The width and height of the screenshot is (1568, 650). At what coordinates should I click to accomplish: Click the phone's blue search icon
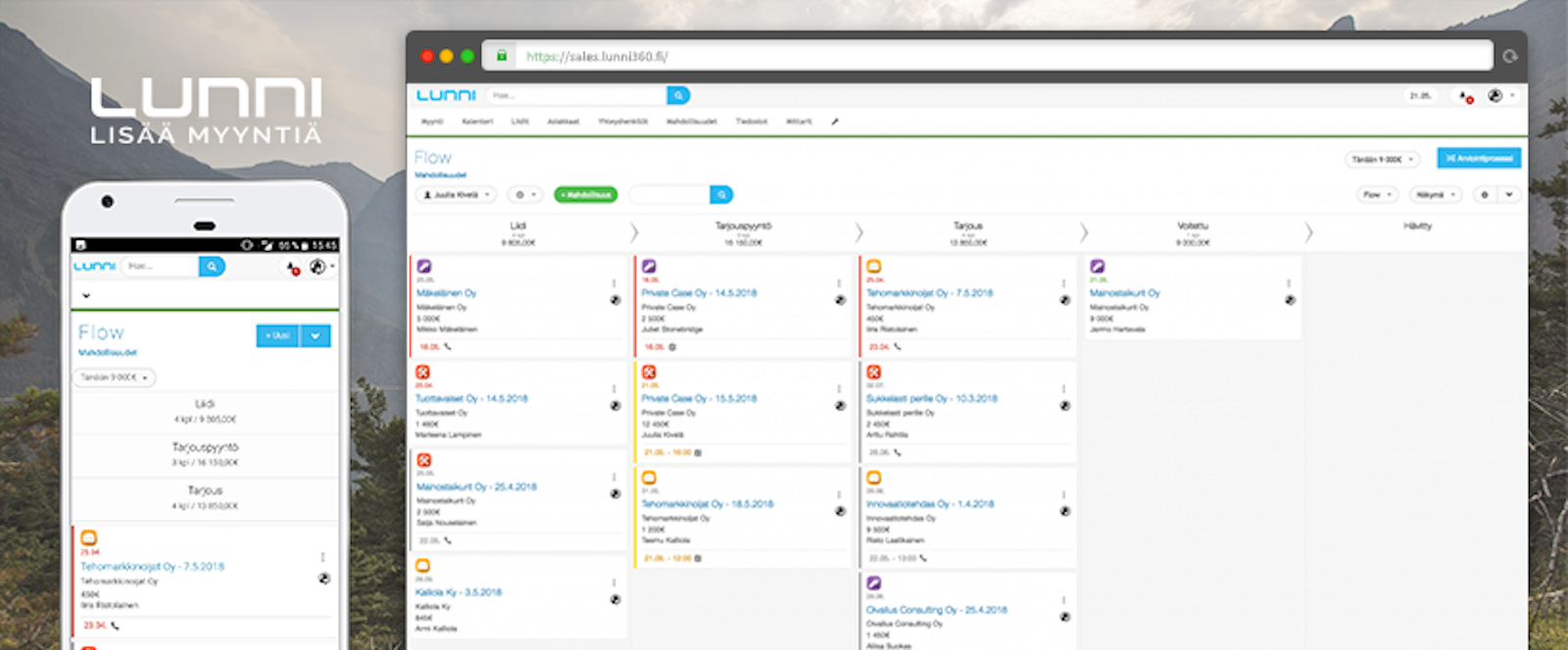(x=212, y=267)
